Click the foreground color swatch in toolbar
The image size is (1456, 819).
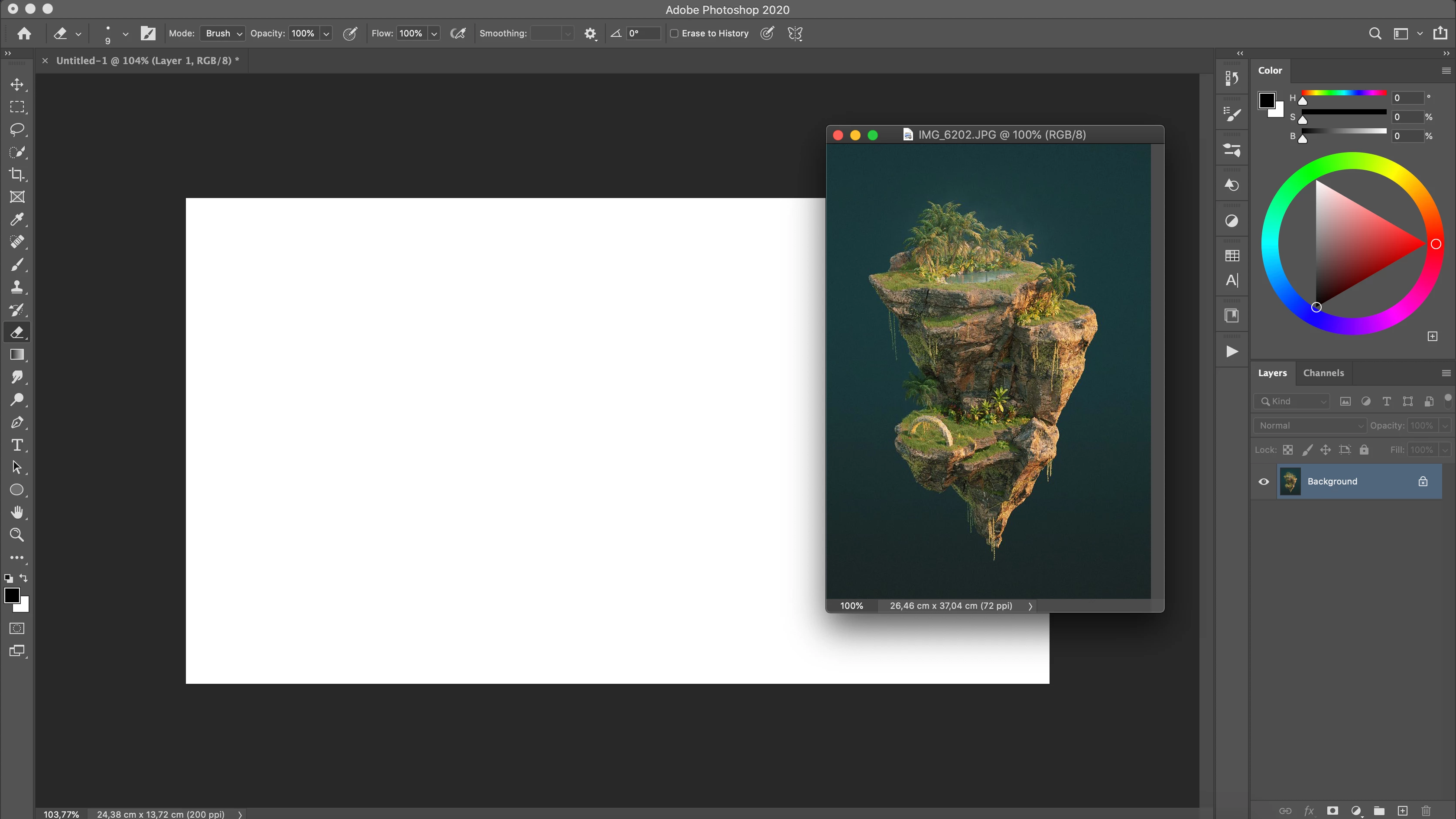11,595
